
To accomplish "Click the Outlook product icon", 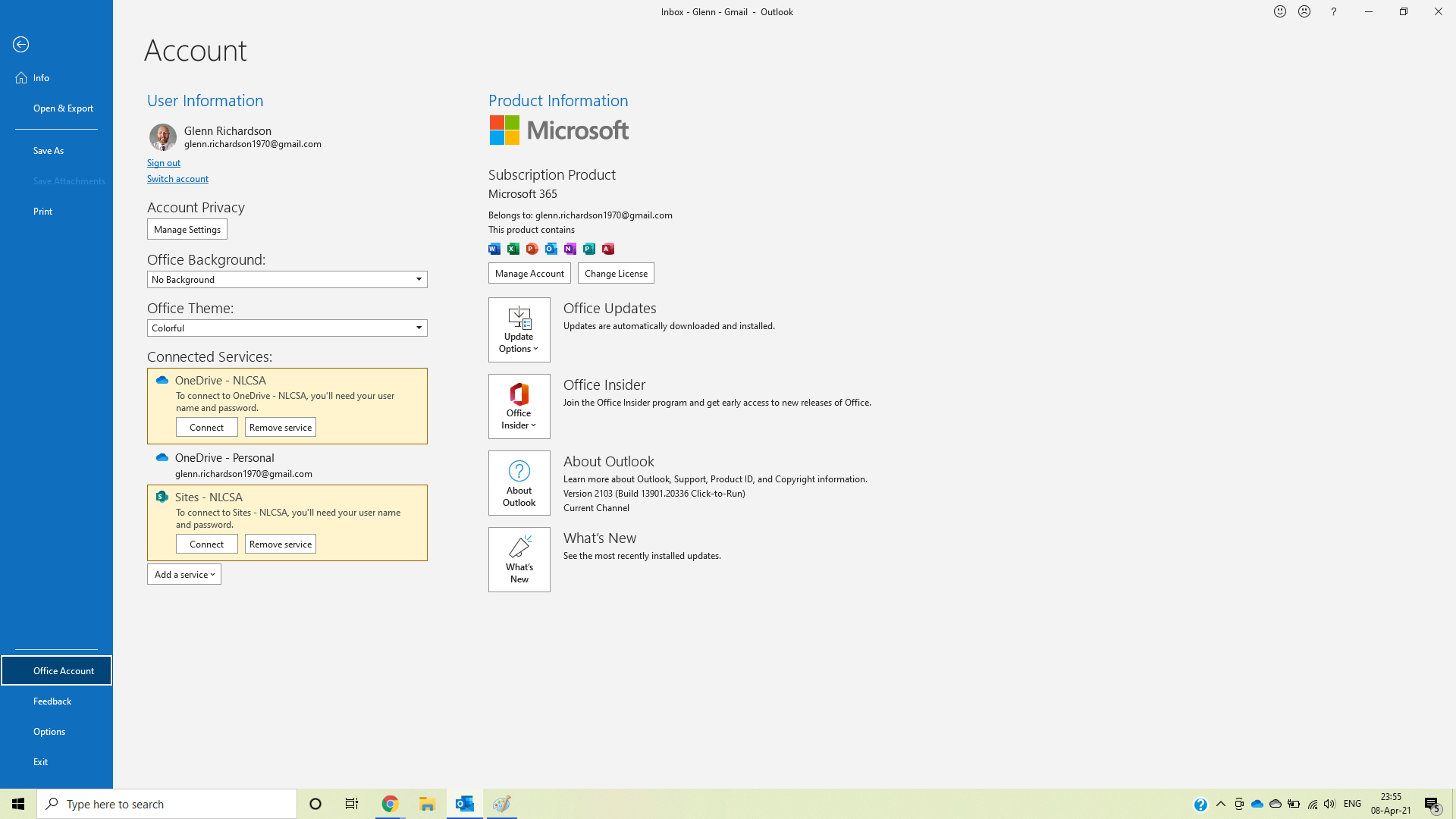I will tap(551, 249).
